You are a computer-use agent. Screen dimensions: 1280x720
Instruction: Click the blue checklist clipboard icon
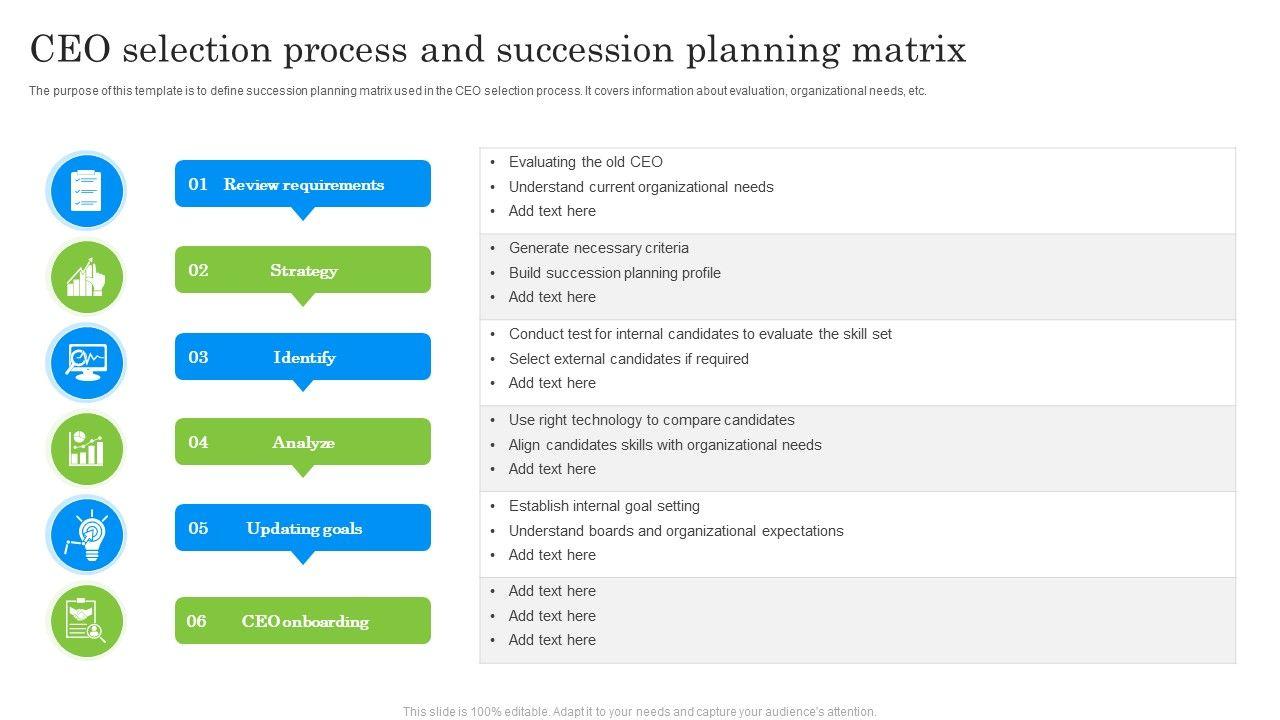click(x=86, y=190)
